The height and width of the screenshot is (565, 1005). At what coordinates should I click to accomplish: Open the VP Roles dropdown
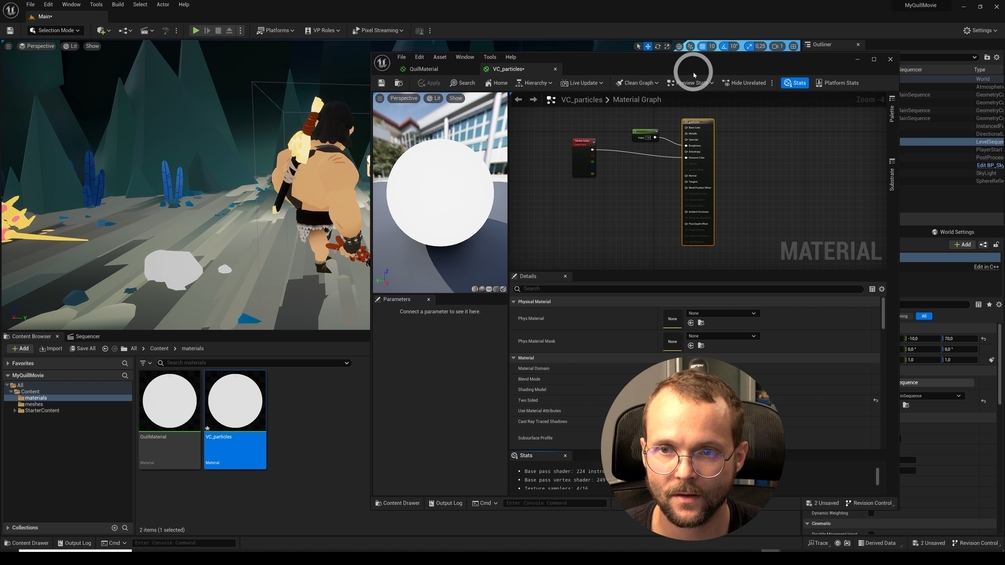click(322, 30)
